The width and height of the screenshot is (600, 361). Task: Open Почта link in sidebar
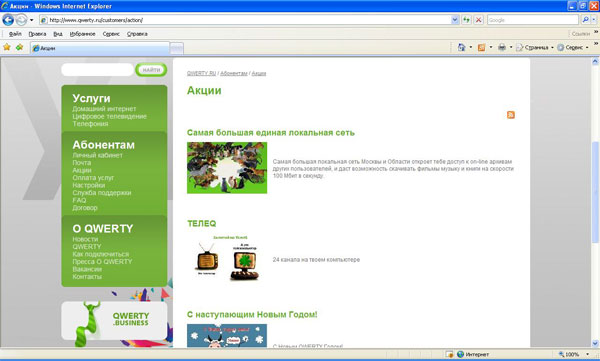[82, 163]
